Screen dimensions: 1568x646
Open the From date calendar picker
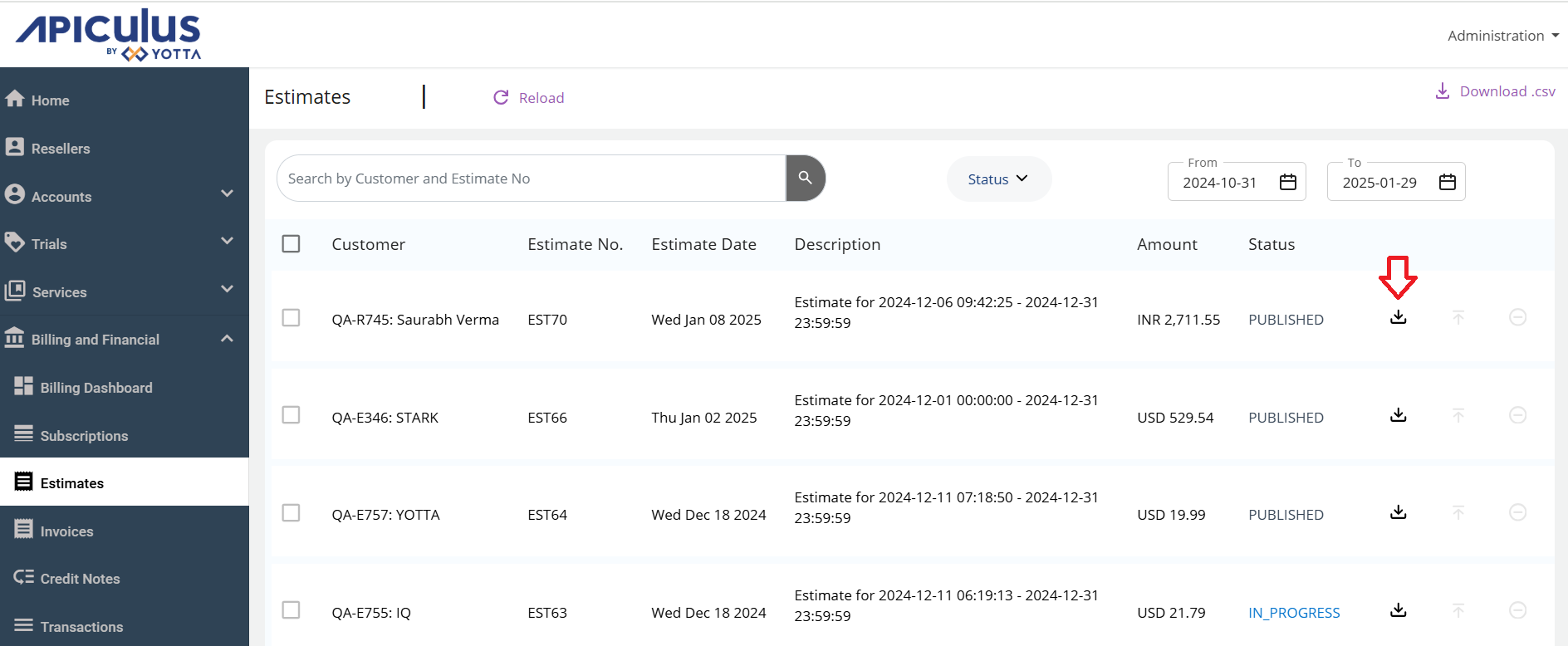point(1288,182)
